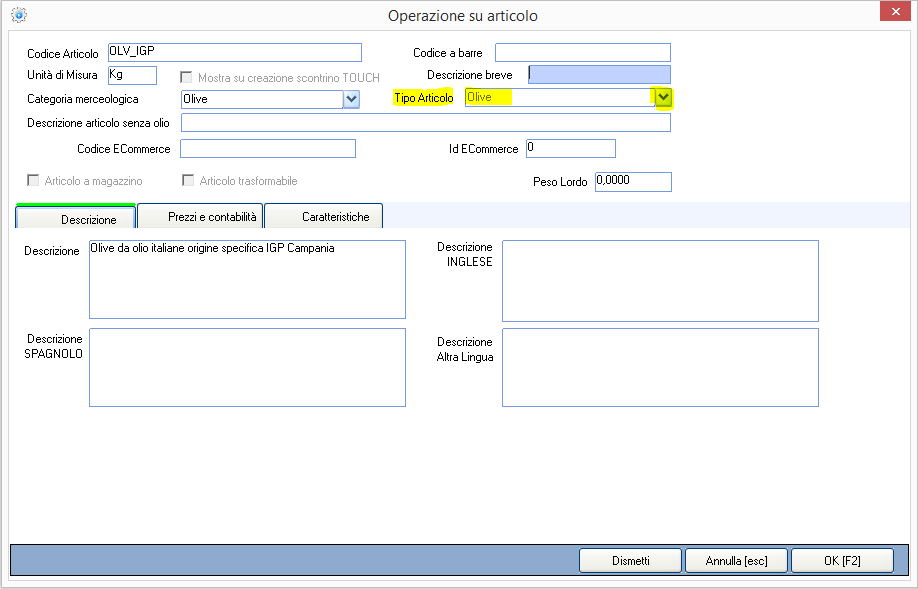Click the Codice ECommerce field
The image size is (918, 589).
click(x=268, y=148)
